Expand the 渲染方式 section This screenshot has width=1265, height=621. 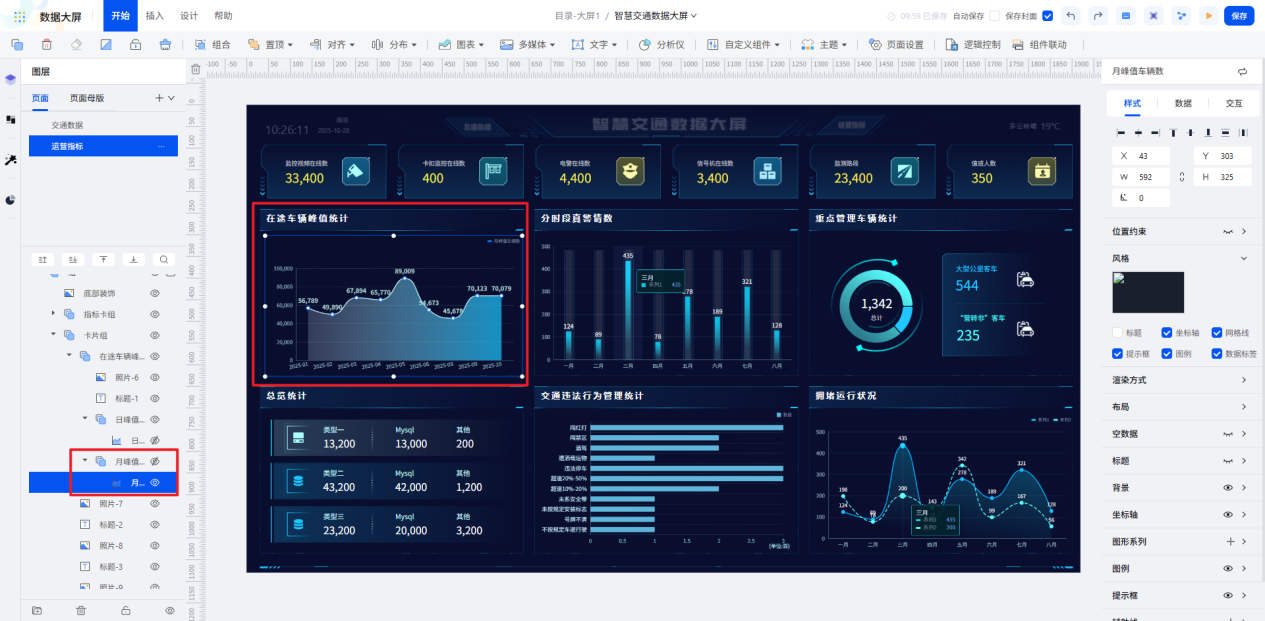[x=1244, y=380]
